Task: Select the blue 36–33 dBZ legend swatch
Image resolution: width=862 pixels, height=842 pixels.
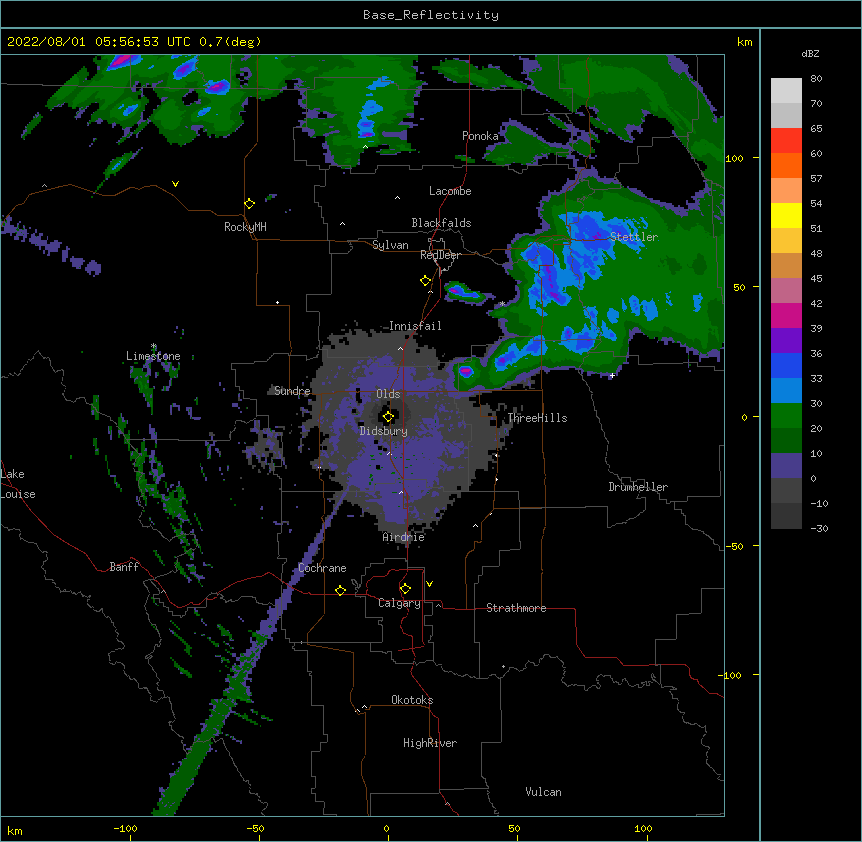Action: tap(786, 365)
